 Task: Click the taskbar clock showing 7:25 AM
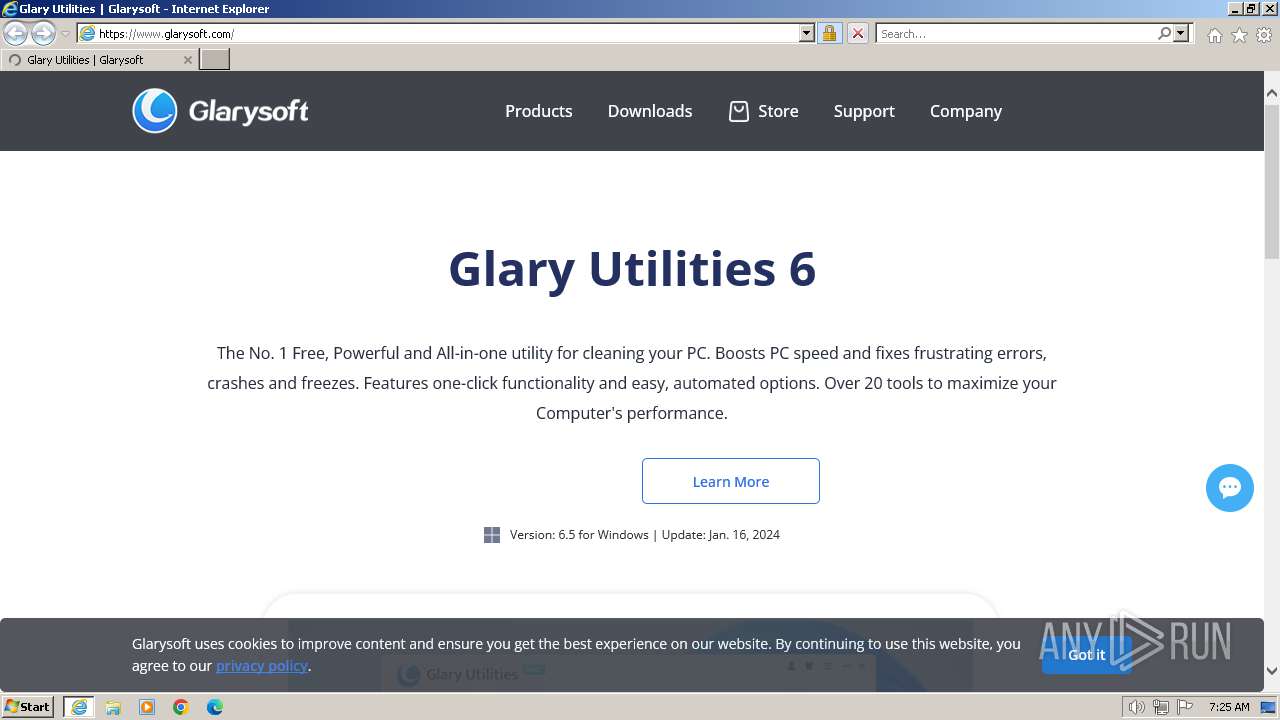click(1229, 707)
